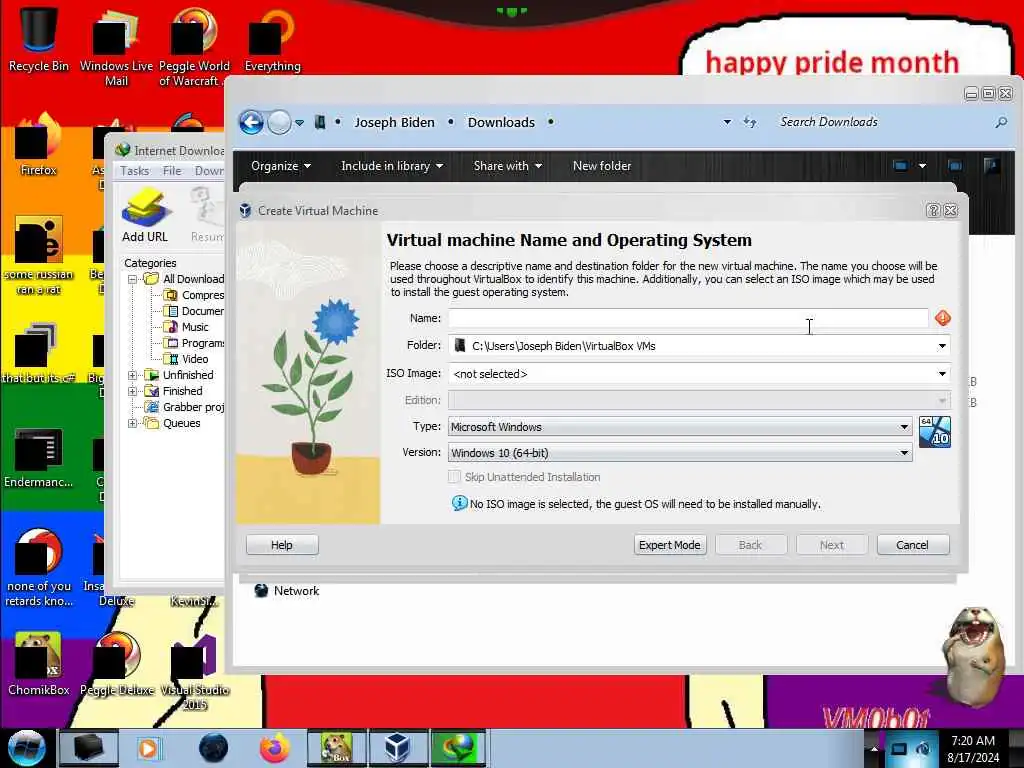Select Network in Explorer navigation pane

(286, 590)
